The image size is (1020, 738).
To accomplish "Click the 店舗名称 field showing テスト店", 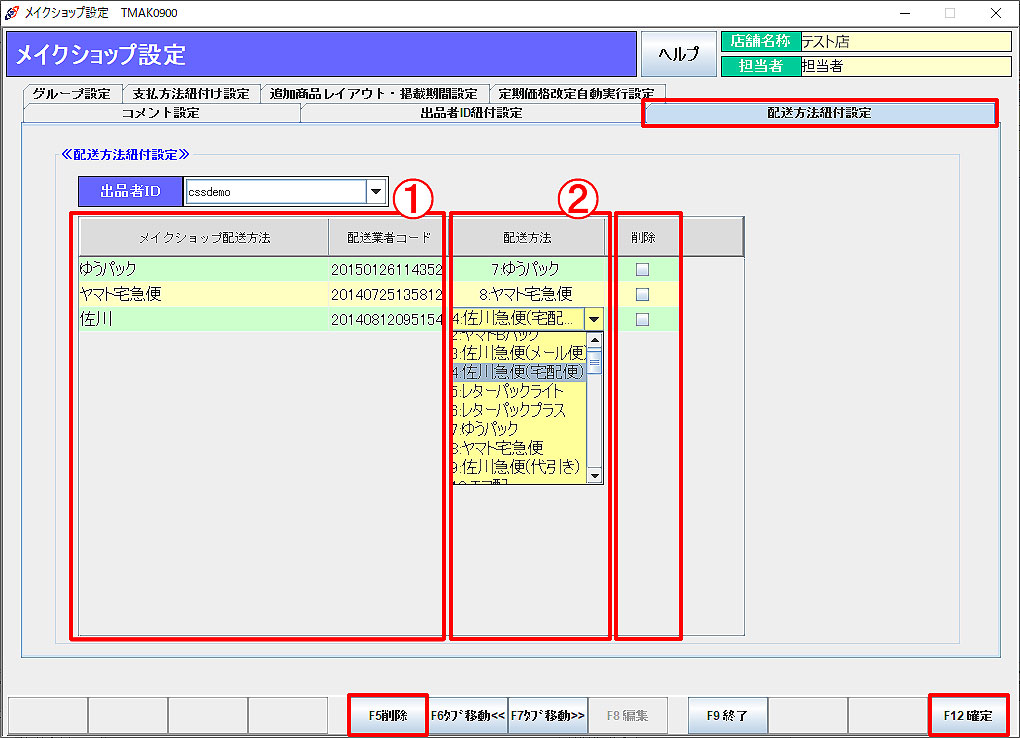I will (x=906, y=41).
